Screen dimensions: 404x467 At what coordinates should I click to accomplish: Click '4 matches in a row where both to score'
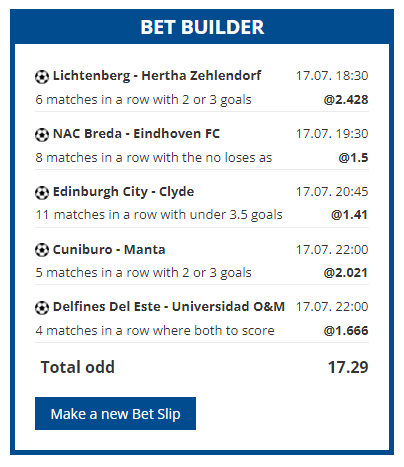tap(155, 331)
